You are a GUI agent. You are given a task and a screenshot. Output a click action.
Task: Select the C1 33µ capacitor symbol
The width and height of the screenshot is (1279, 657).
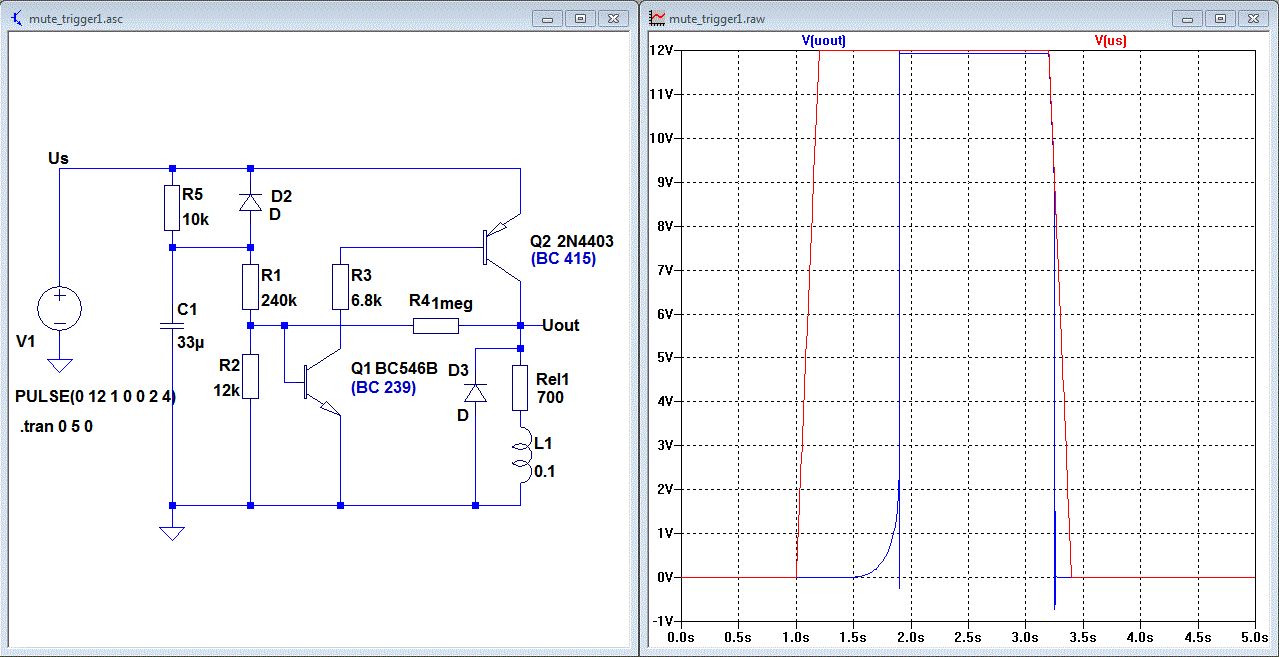[x=172, y=325]
